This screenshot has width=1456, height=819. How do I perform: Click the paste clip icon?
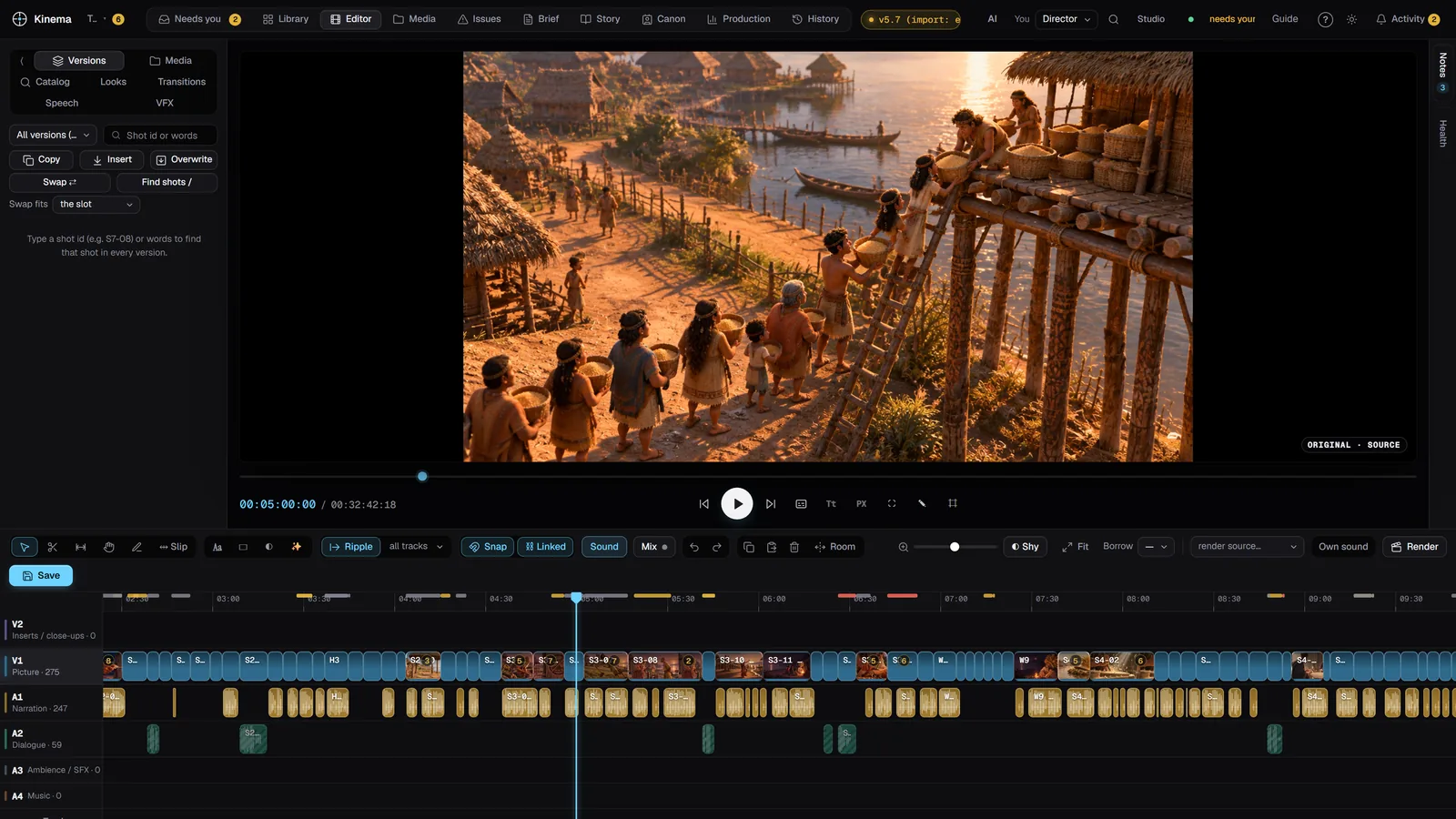pos(772,547)
